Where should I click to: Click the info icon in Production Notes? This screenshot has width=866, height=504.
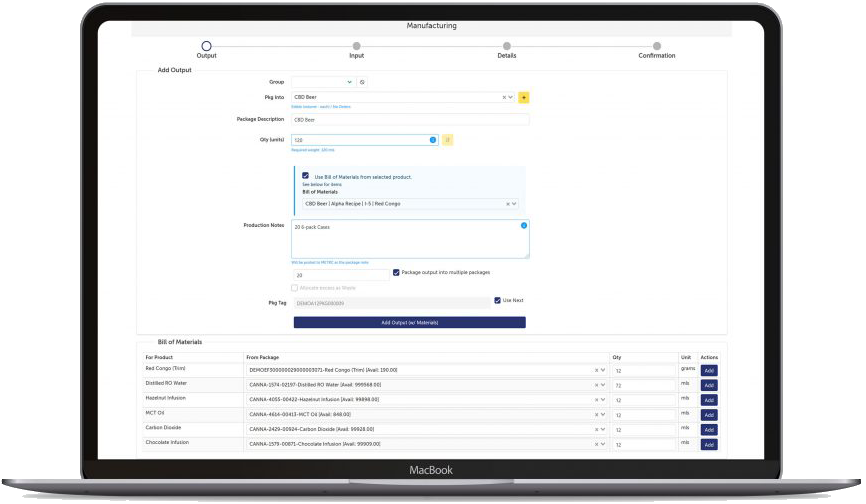click(524, 226)
